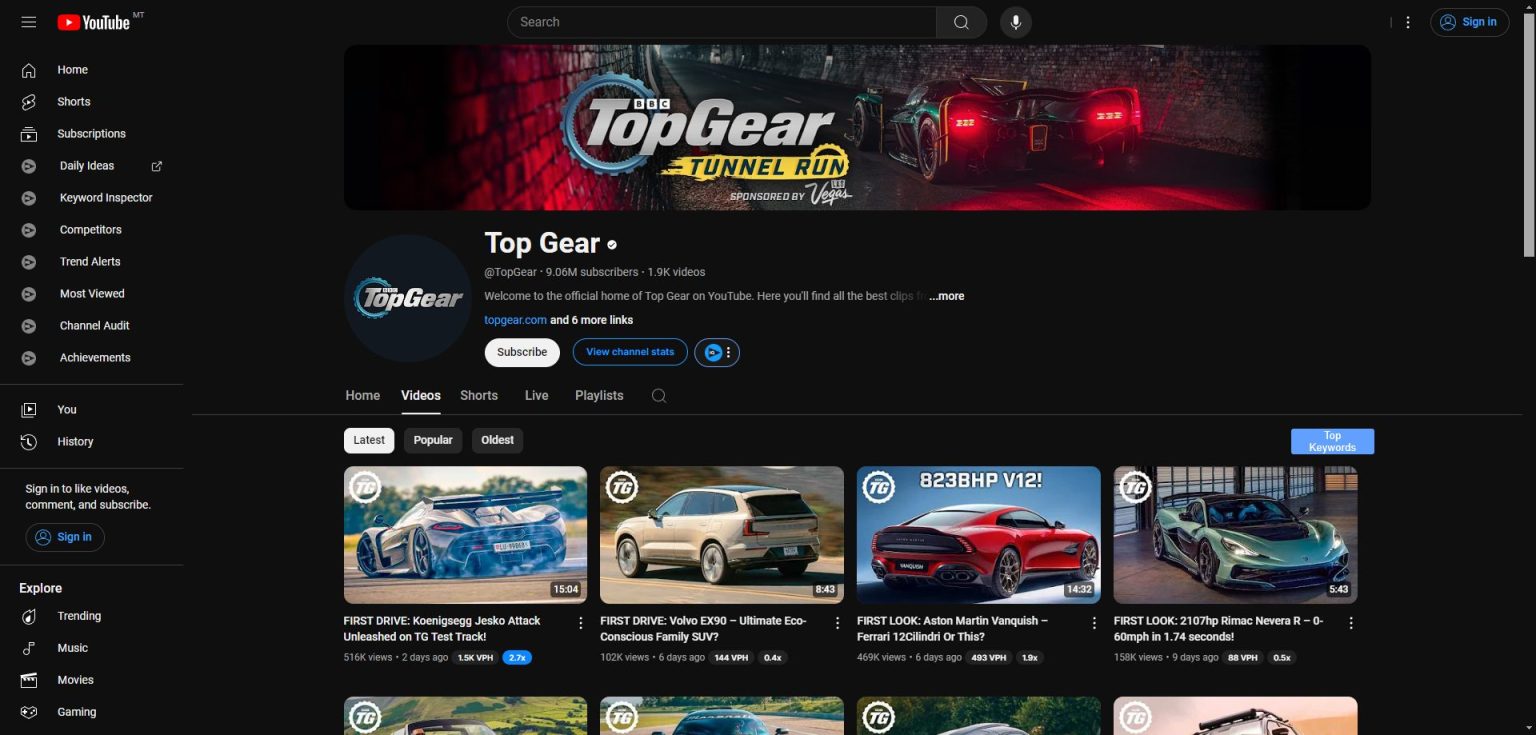Expand the channel description with more
1536x735 pixels.
coord(946,296)
